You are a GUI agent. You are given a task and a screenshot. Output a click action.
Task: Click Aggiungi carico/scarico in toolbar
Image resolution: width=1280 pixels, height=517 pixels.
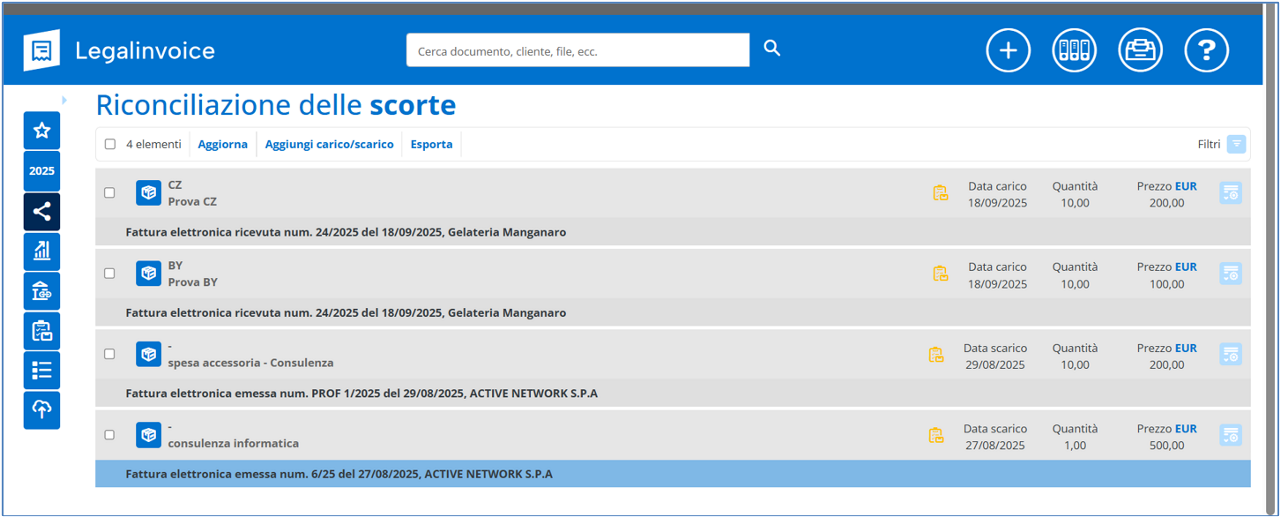pos(329,144)
